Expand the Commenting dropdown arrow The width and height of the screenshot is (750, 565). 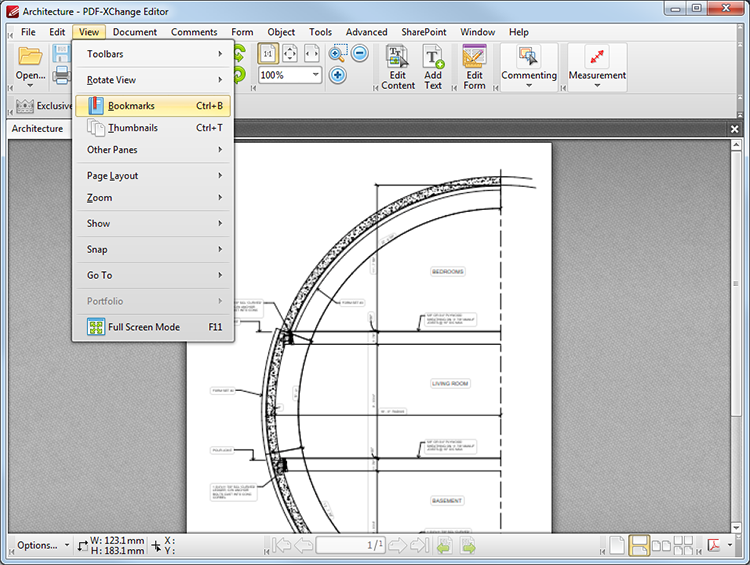point(529,86)
